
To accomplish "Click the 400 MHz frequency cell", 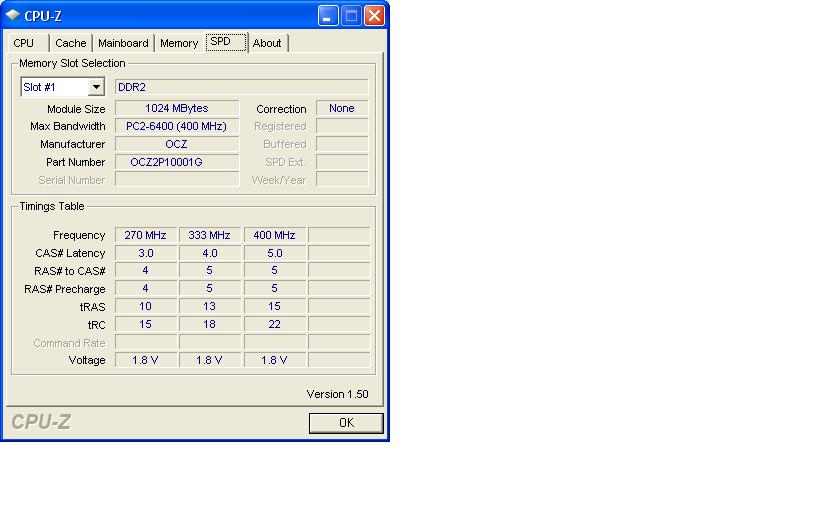I will click(274, 235).
